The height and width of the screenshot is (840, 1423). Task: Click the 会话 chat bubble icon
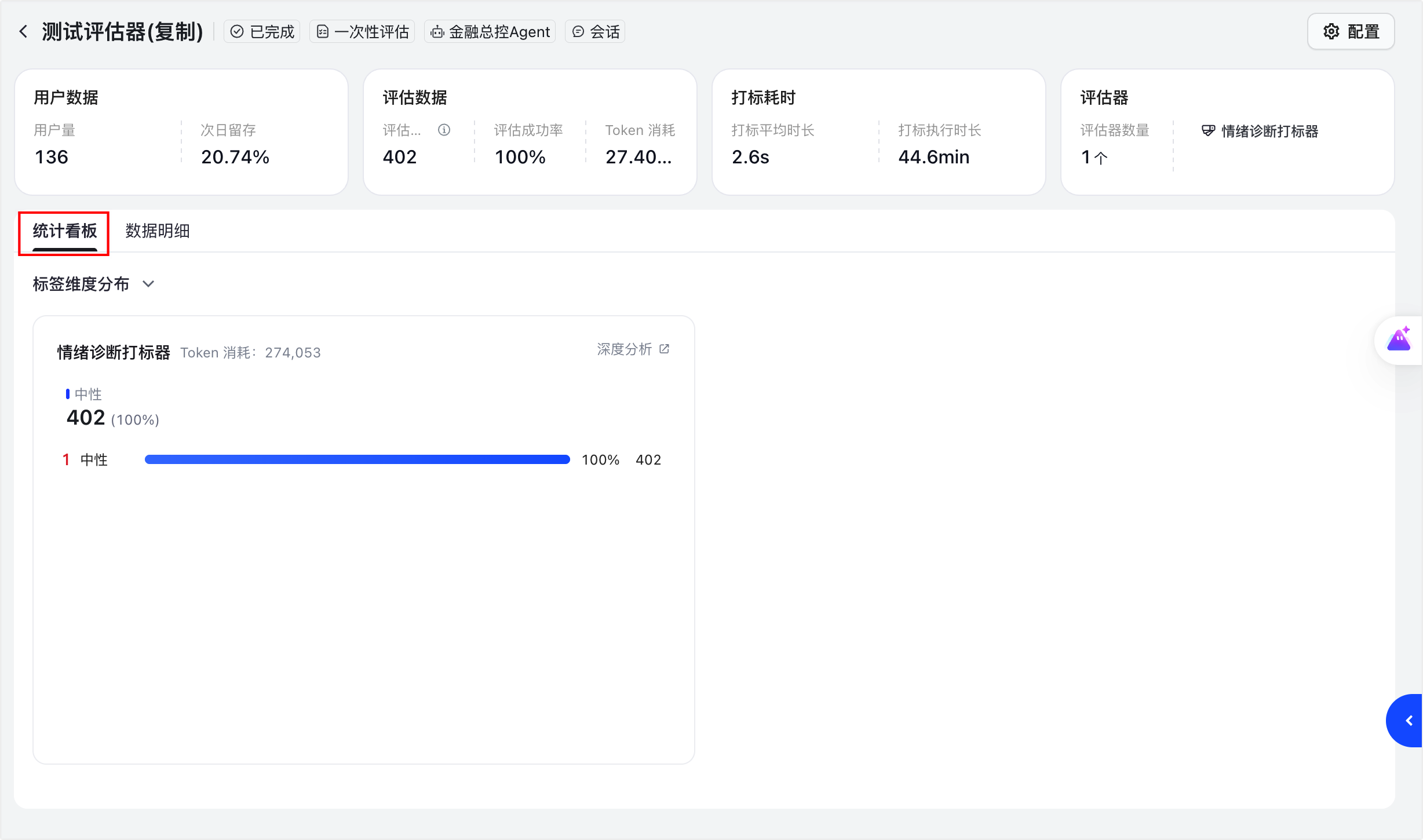(x=578, y=31)
